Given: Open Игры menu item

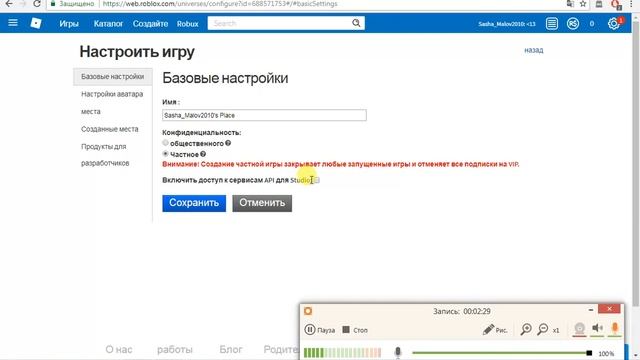Looking at the screenshot, I should coord(69,24).
